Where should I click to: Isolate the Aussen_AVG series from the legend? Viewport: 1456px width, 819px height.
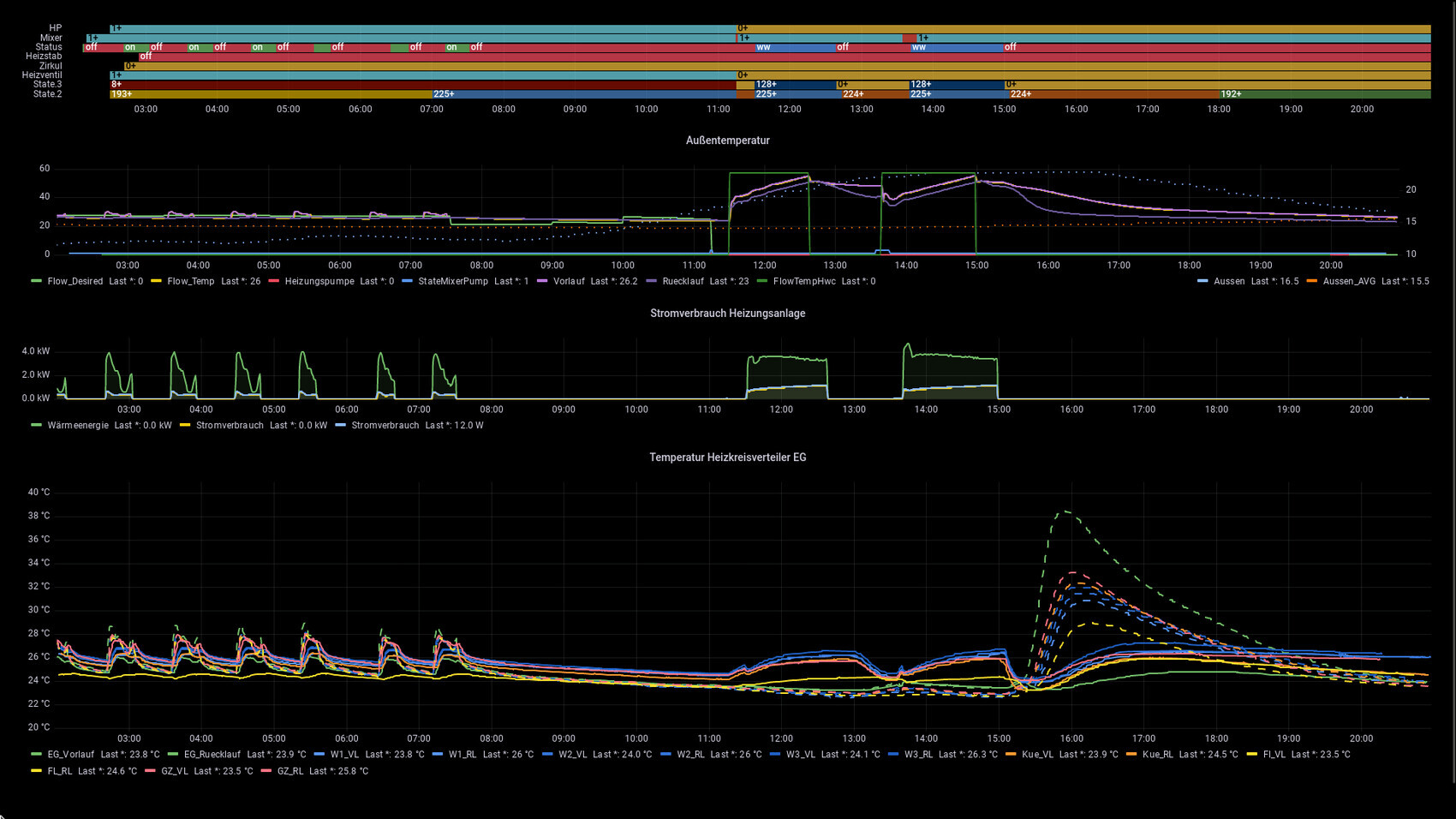tap(1349, 281)
